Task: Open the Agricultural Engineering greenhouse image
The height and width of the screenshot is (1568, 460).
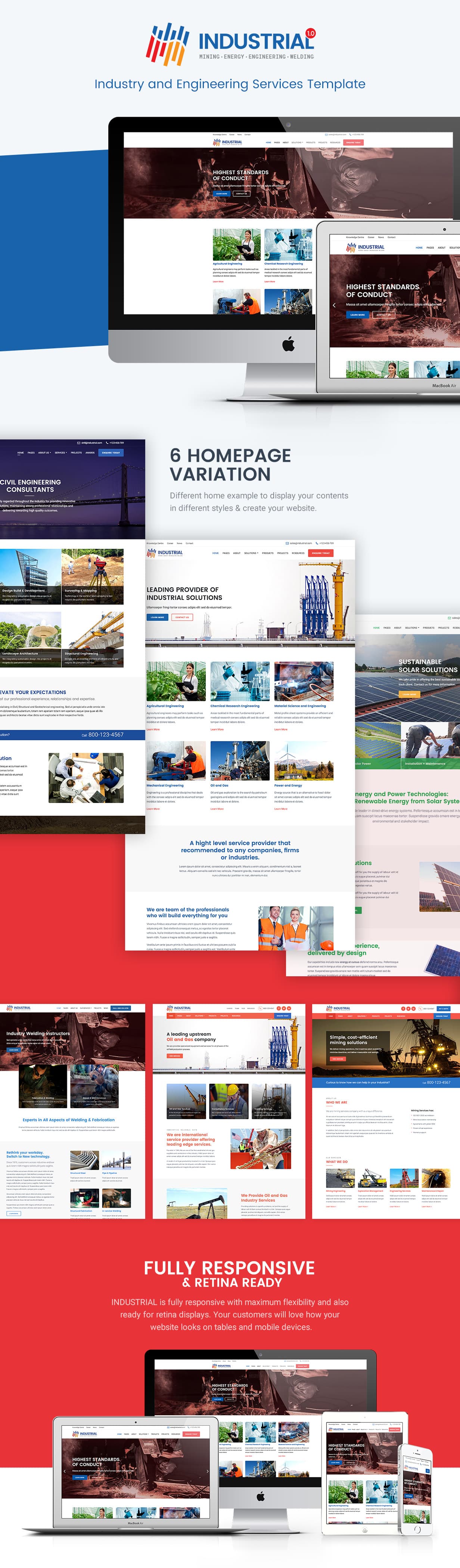Action: (177, 682)
